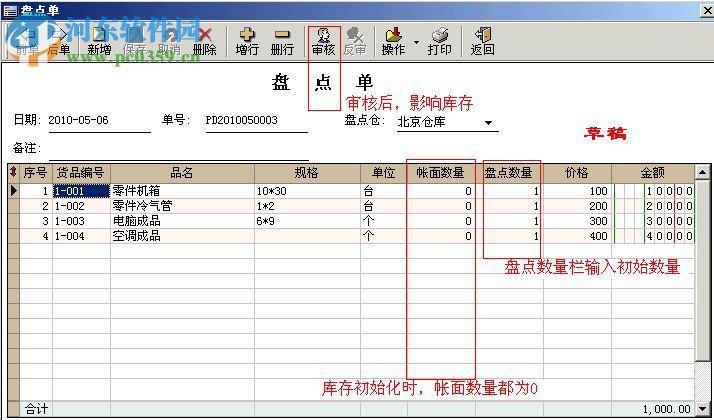
Task: Click 帐面数量 cell for 空调成品 row
Action: (x=440, y=236)
